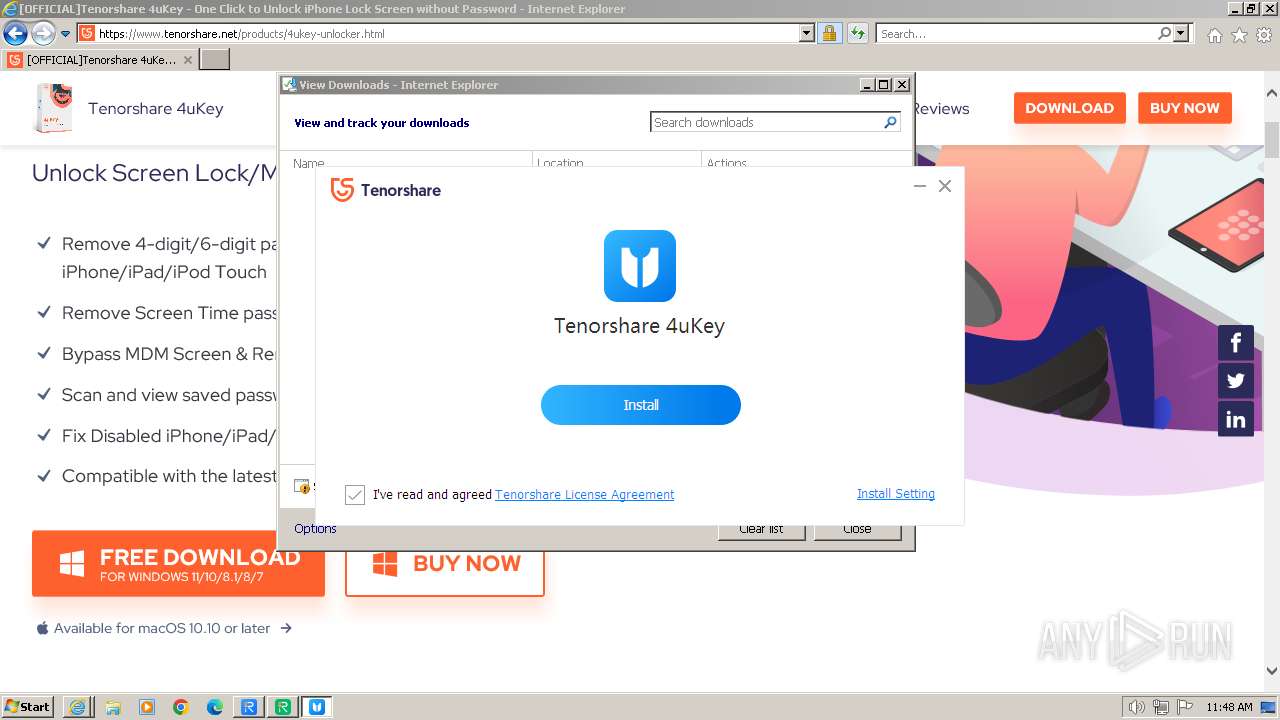Screen dimensions: 1280x720
Task: Click the magnifier in IE search box
Action: (x=1164, y=33)
